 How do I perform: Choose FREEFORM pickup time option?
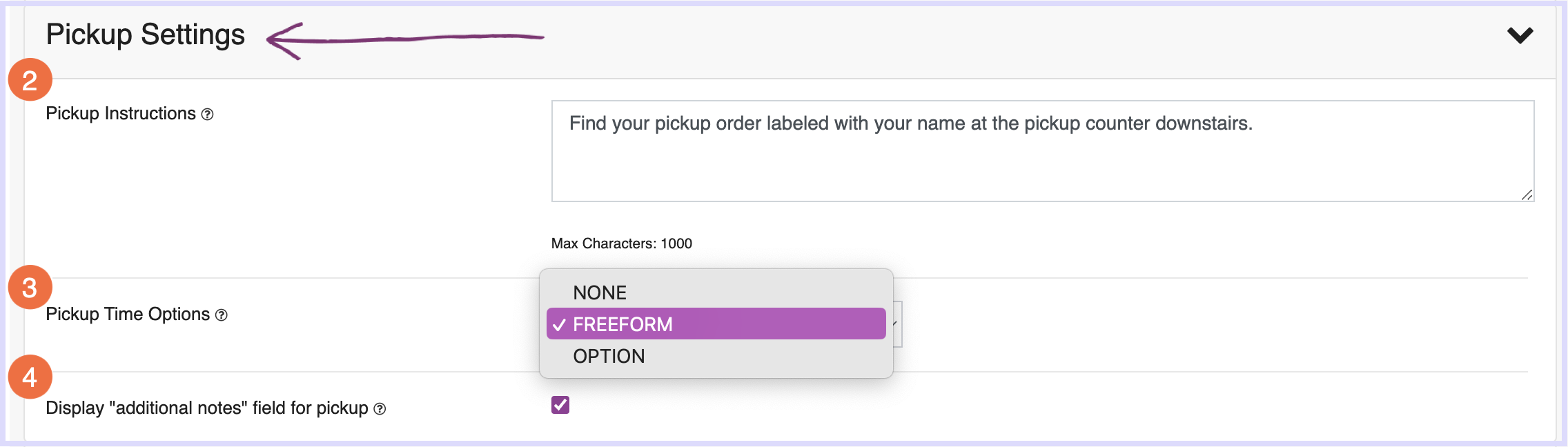click(x=716, y=324)
